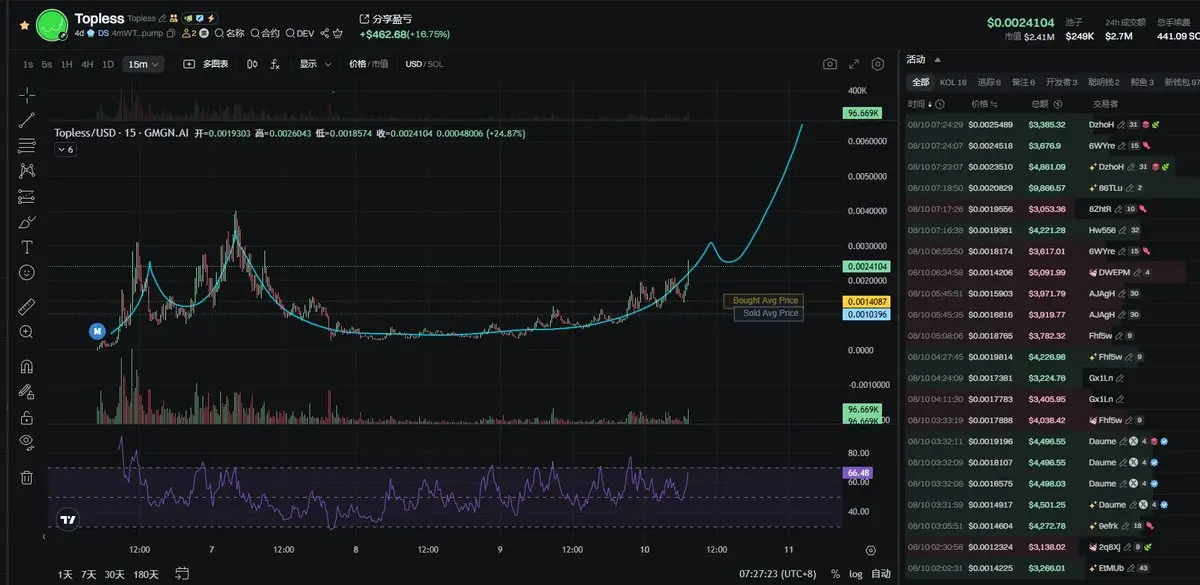Open chart settings hexagon icon
Image resolution: width=1200 pixels, height=585 pixels.
click(878, 64)
